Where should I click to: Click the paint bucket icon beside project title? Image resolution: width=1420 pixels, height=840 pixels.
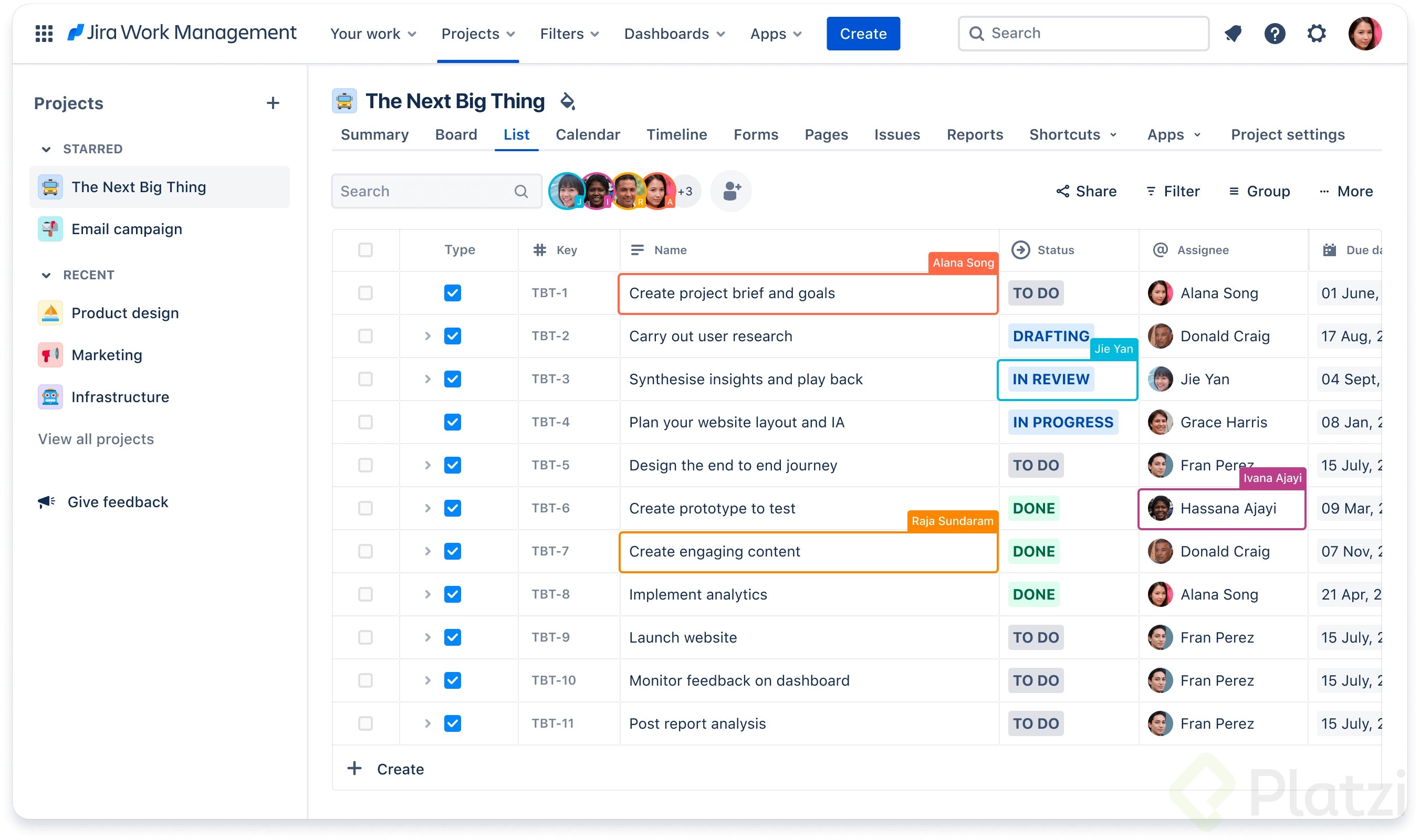click(567, 101)
